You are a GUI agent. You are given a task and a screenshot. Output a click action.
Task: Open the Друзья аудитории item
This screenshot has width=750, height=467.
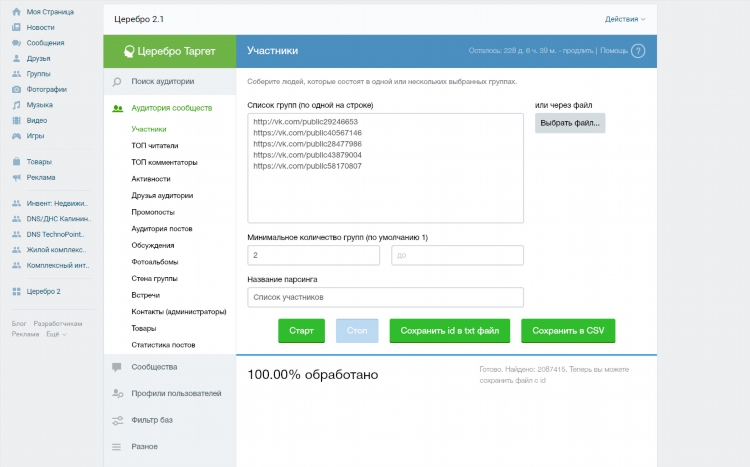click(162, 195)
